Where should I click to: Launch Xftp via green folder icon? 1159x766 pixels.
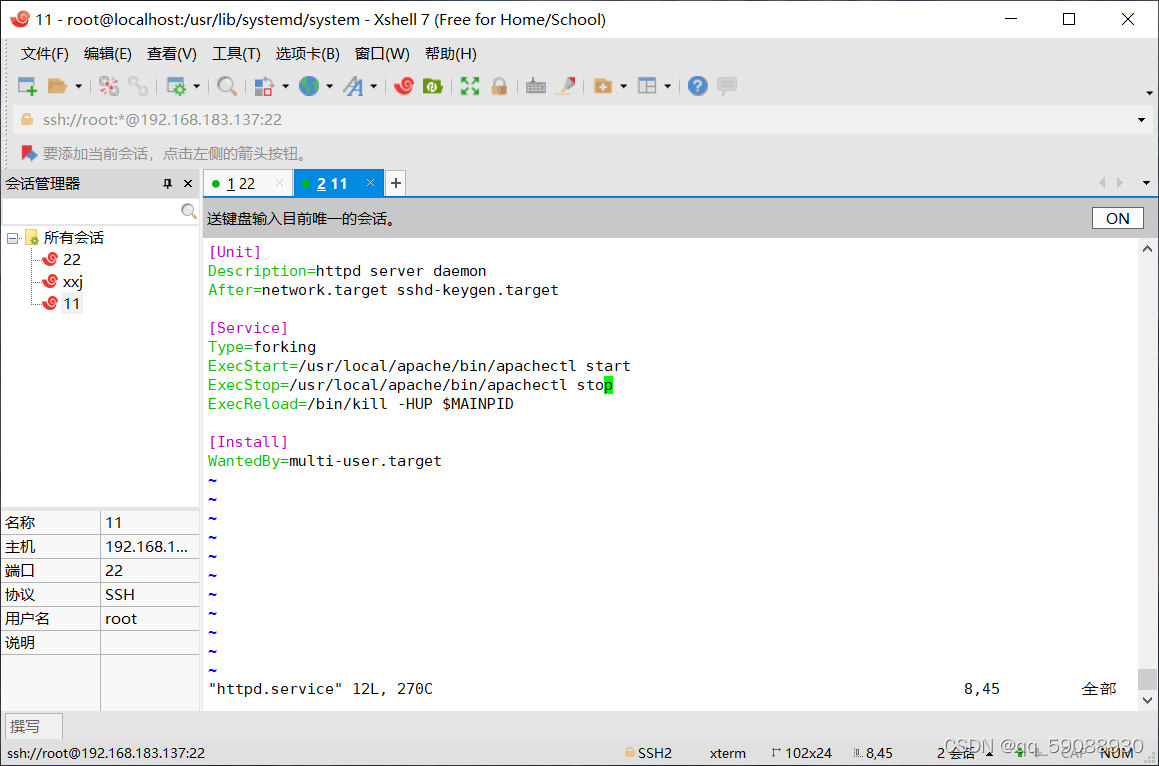(x=432, y=87)
